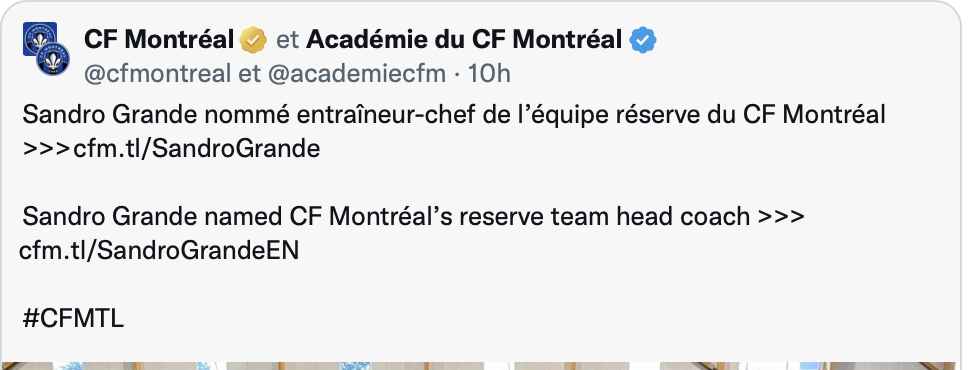Open the 10h tweet timestamp
Image resolution: width=968 pixels, height=370 pixels.
click(x=489, y=74)
